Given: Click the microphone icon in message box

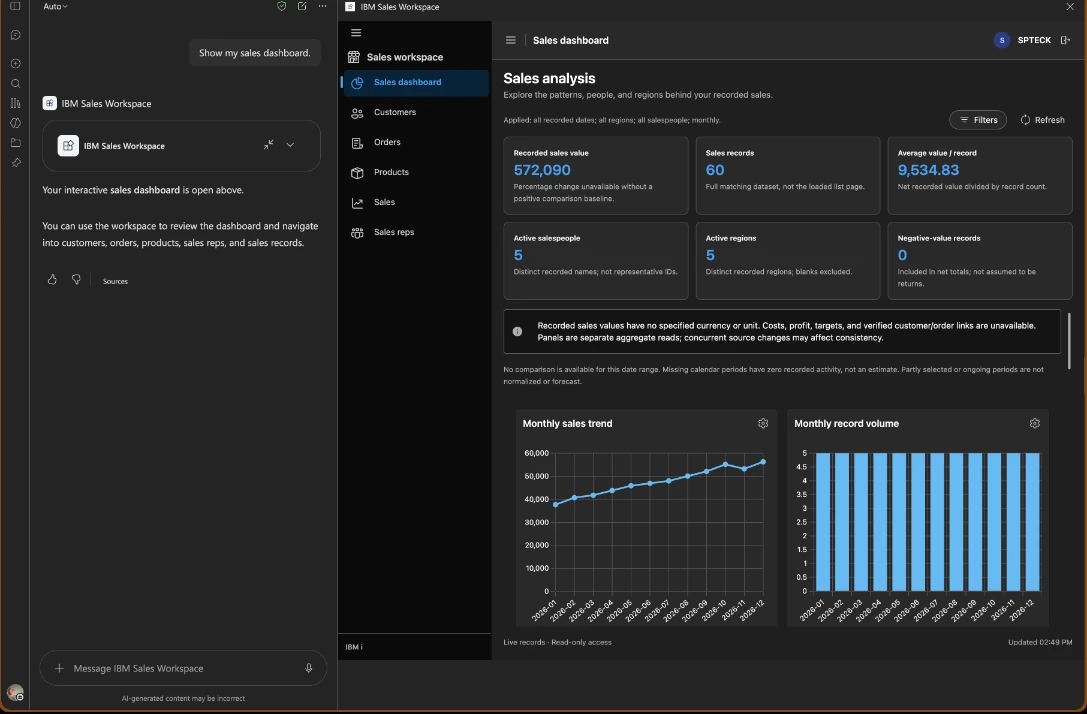Looking at the screenshot, I should 308,668.
